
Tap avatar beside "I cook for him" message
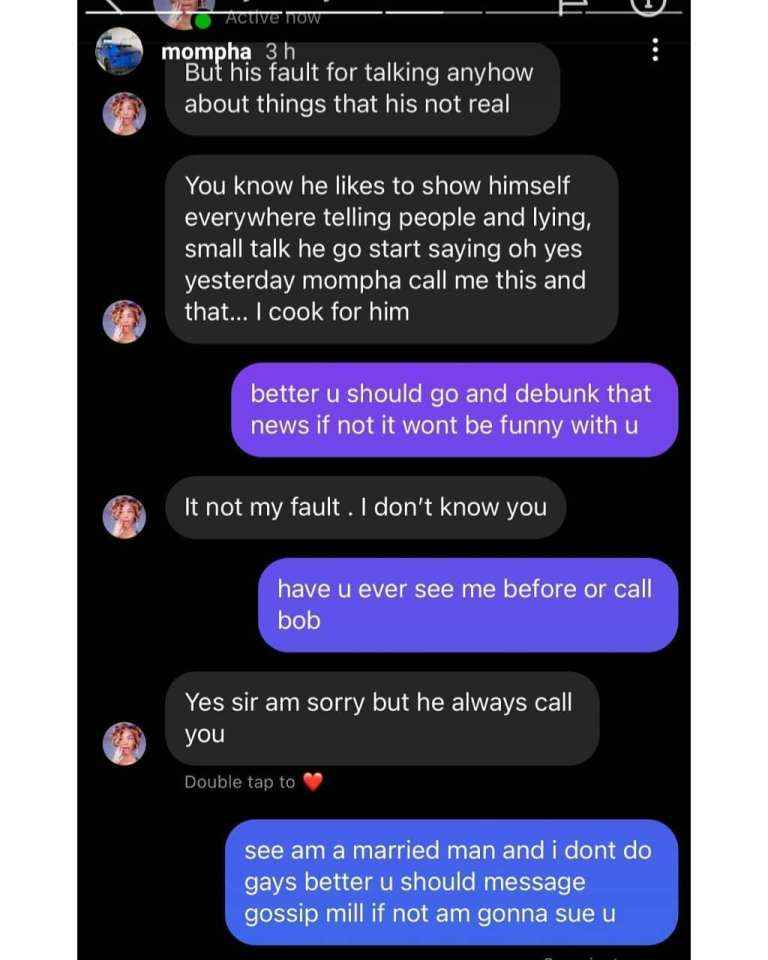(124, 321)
